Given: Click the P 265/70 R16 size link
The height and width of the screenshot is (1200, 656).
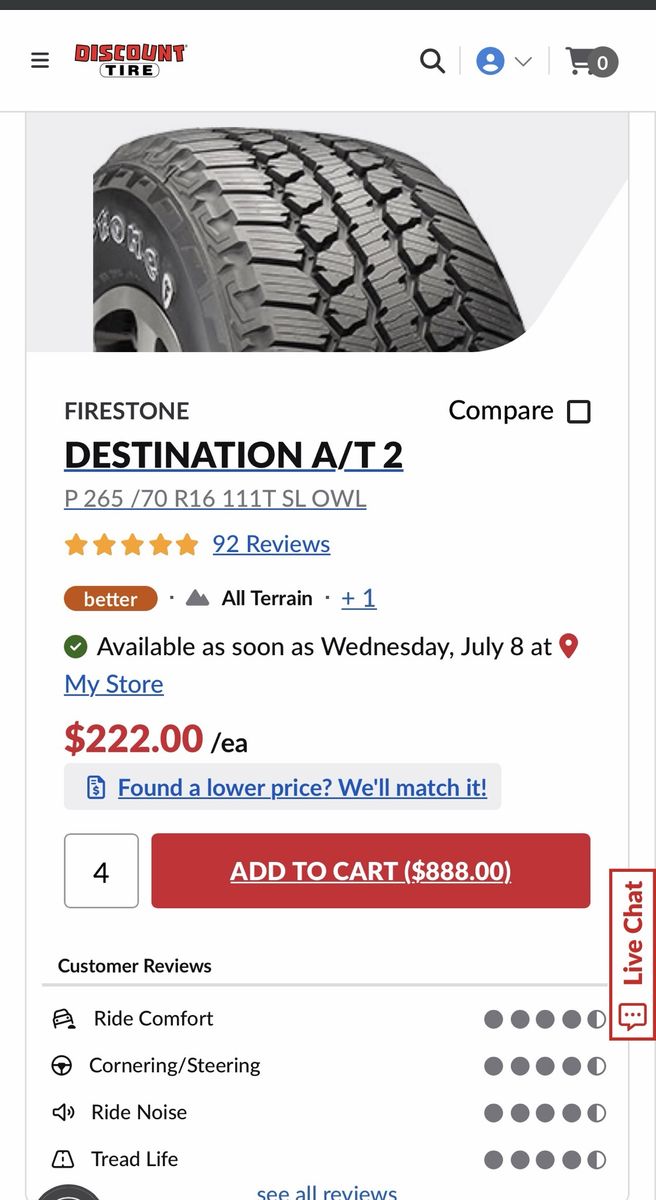Looking at the screenshot, I should point(215,498).
